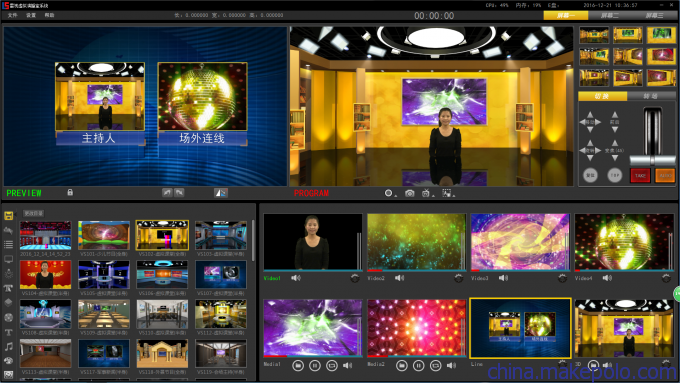The width and height of the screenshot is (680, 383).
Task: Pause the Media1 playback
Action: coord(315,366)
